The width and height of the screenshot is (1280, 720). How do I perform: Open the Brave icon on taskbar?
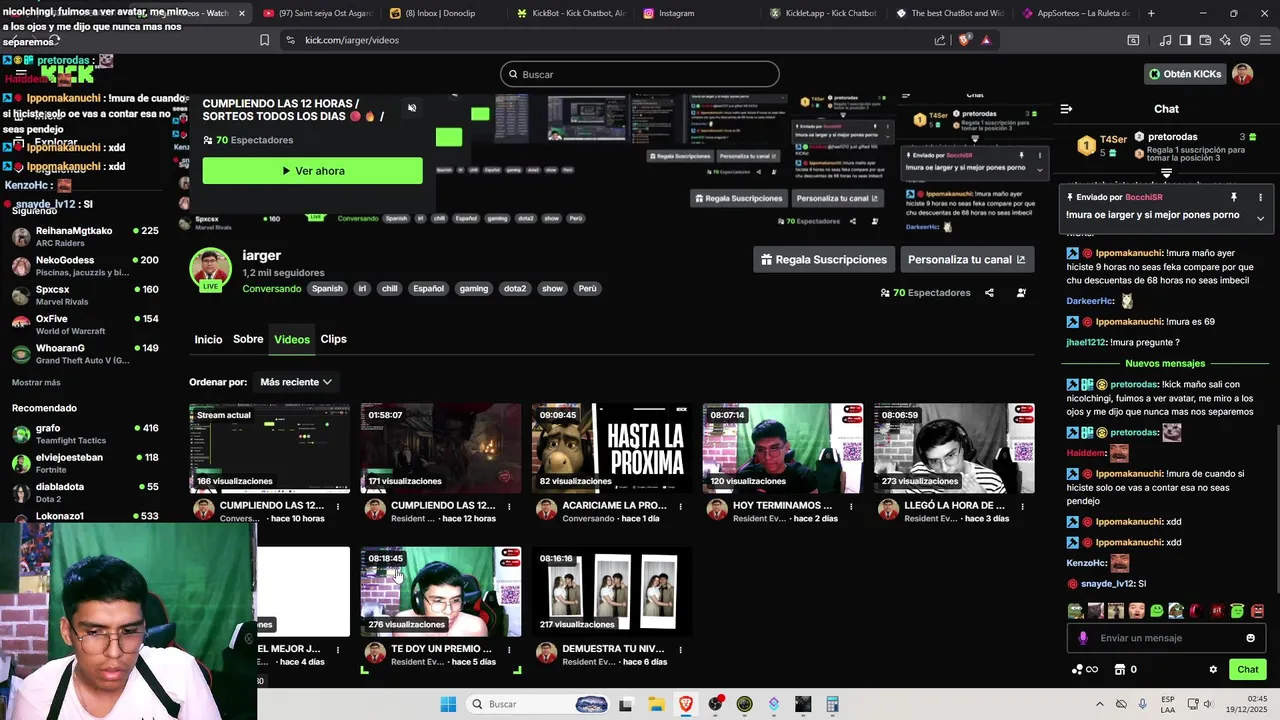pyautogui.click(x=686, y=704)
